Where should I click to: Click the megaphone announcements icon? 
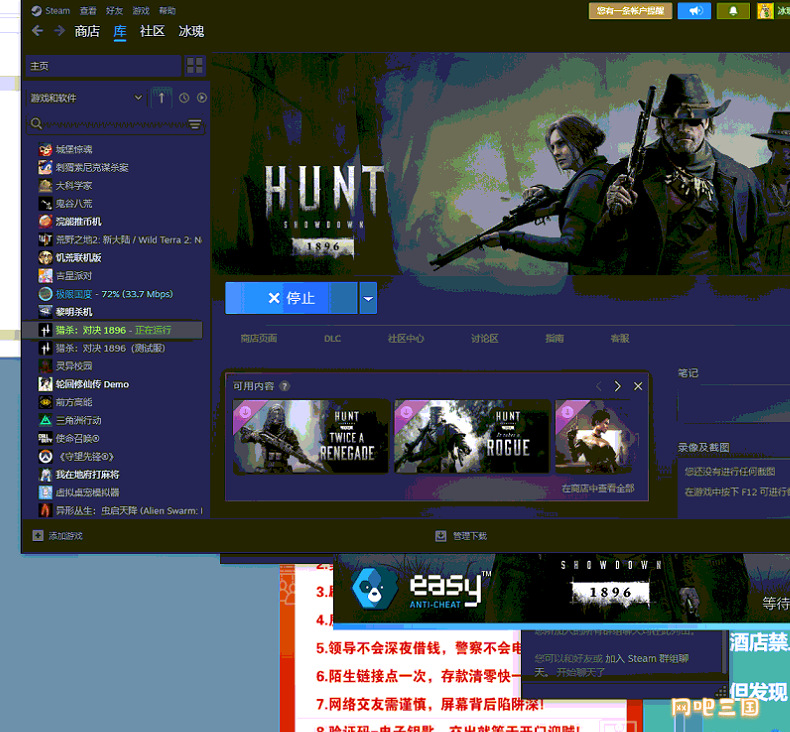(694, 11)
